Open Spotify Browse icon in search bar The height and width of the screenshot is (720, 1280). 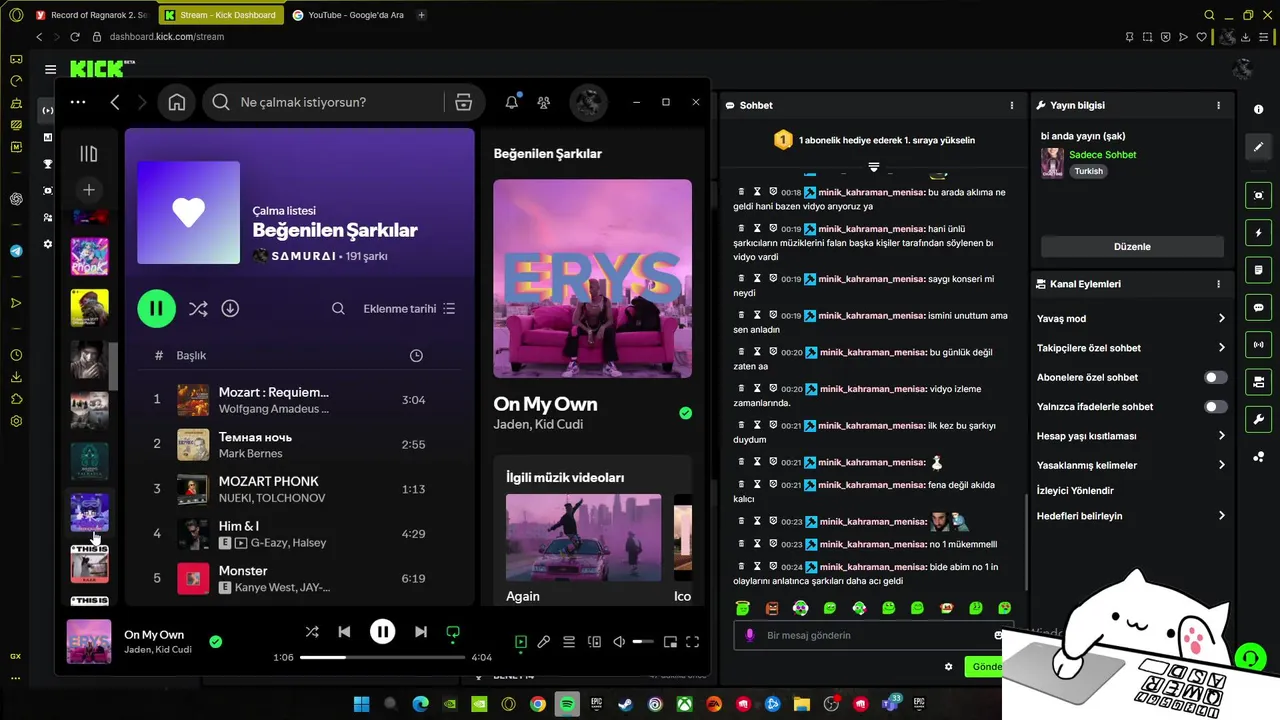[x=463, y=102]
